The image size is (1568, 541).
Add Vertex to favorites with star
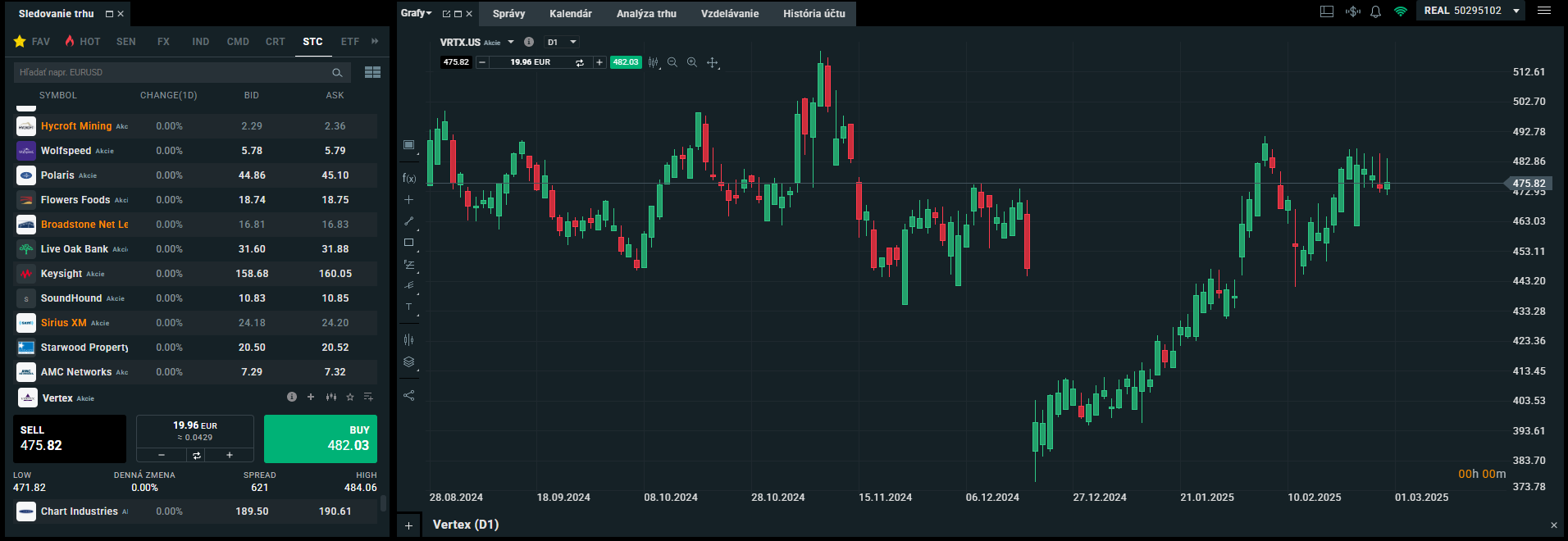[350, 397]
